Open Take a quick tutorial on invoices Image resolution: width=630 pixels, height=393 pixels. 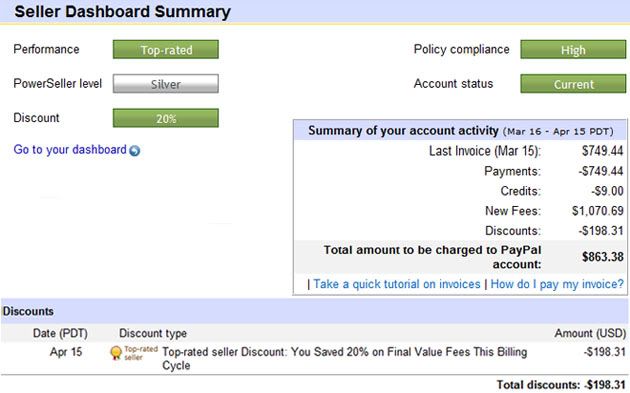coord(397,284)
